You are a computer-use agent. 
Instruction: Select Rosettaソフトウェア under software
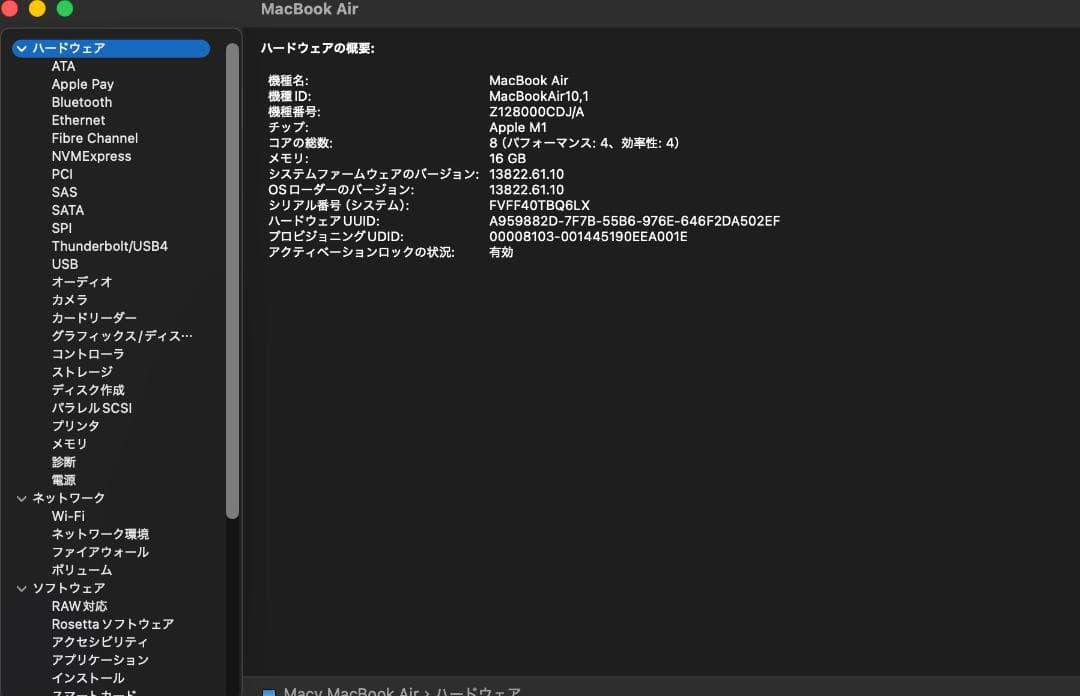tap(113, 623)
